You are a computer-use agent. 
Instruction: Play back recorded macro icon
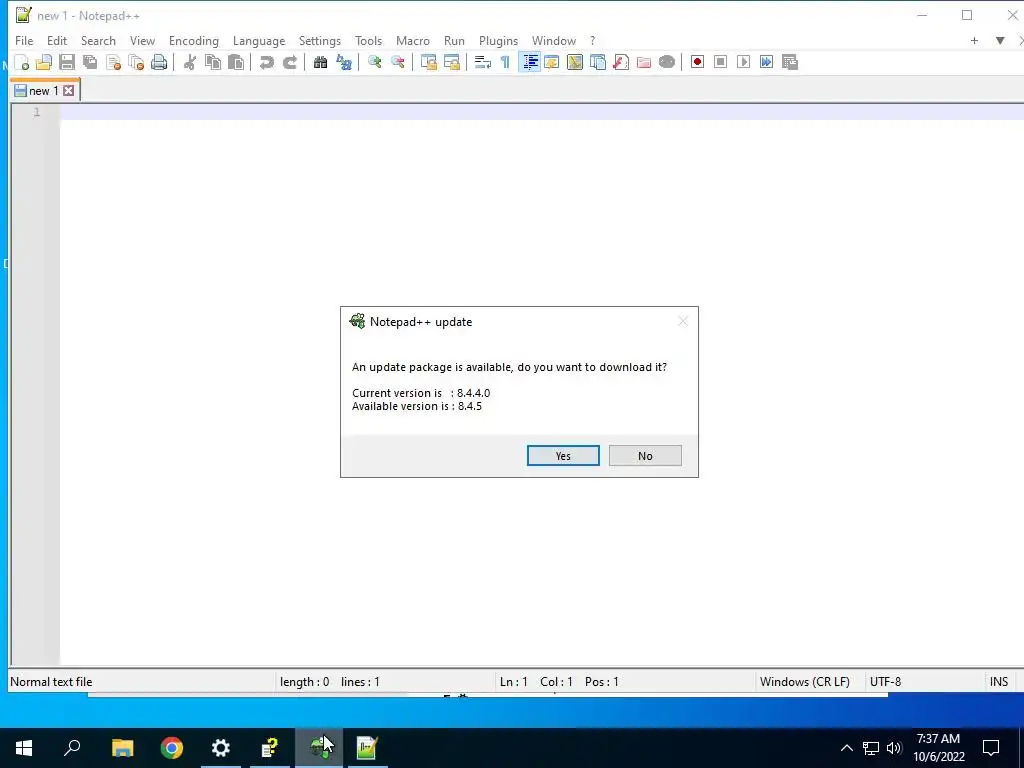point(743,63)
